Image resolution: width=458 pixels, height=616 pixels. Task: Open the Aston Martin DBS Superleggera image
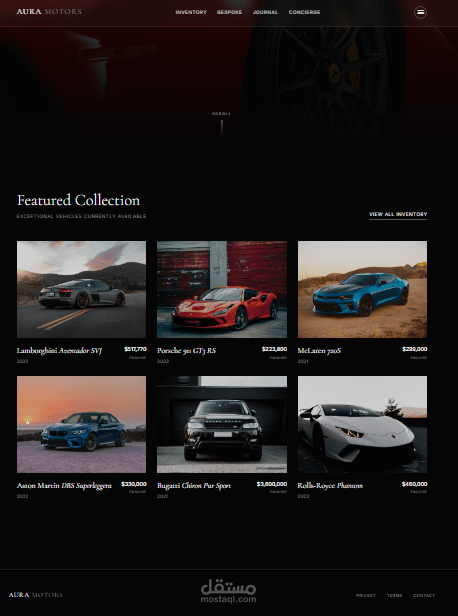coord(81,424)
